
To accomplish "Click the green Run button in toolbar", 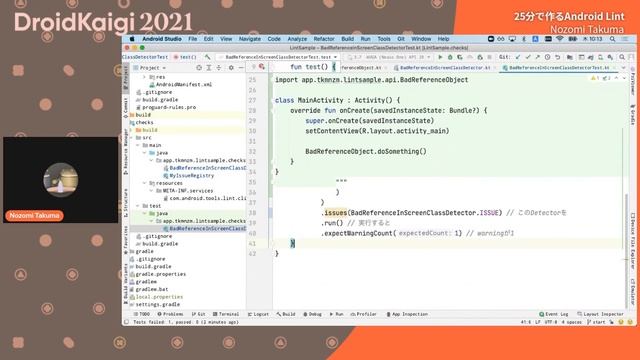I will (440, 57).
